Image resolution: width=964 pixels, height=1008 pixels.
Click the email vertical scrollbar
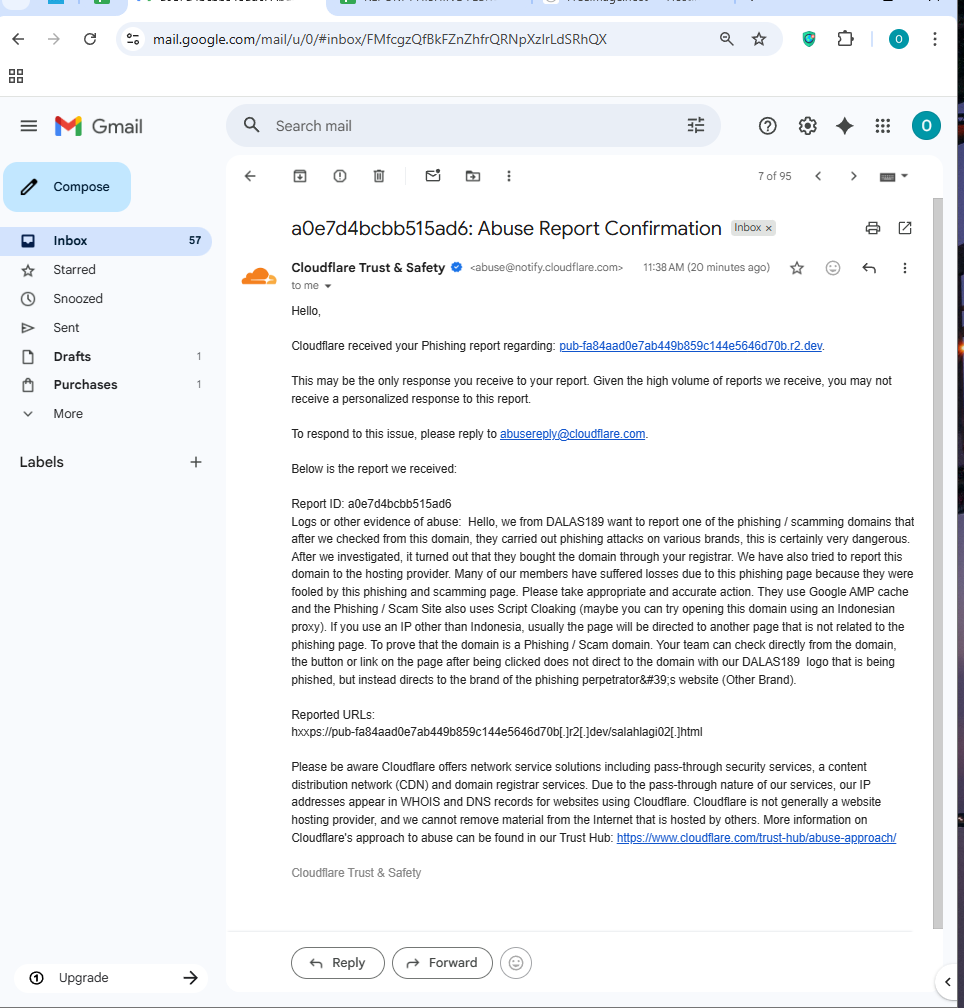(x=938, y=562)
